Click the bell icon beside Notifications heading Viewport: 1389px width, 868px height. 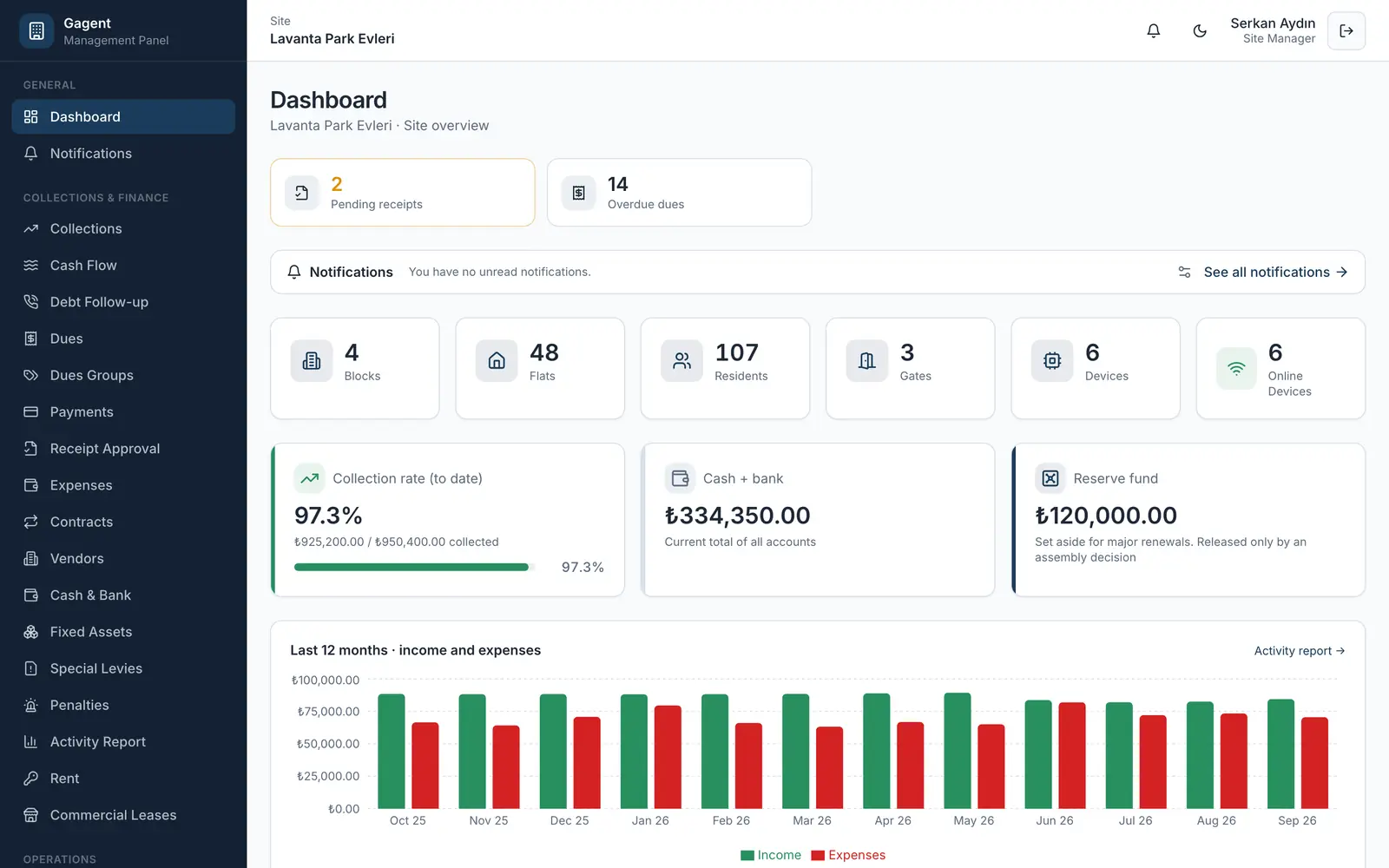click(x=294, y=272)
